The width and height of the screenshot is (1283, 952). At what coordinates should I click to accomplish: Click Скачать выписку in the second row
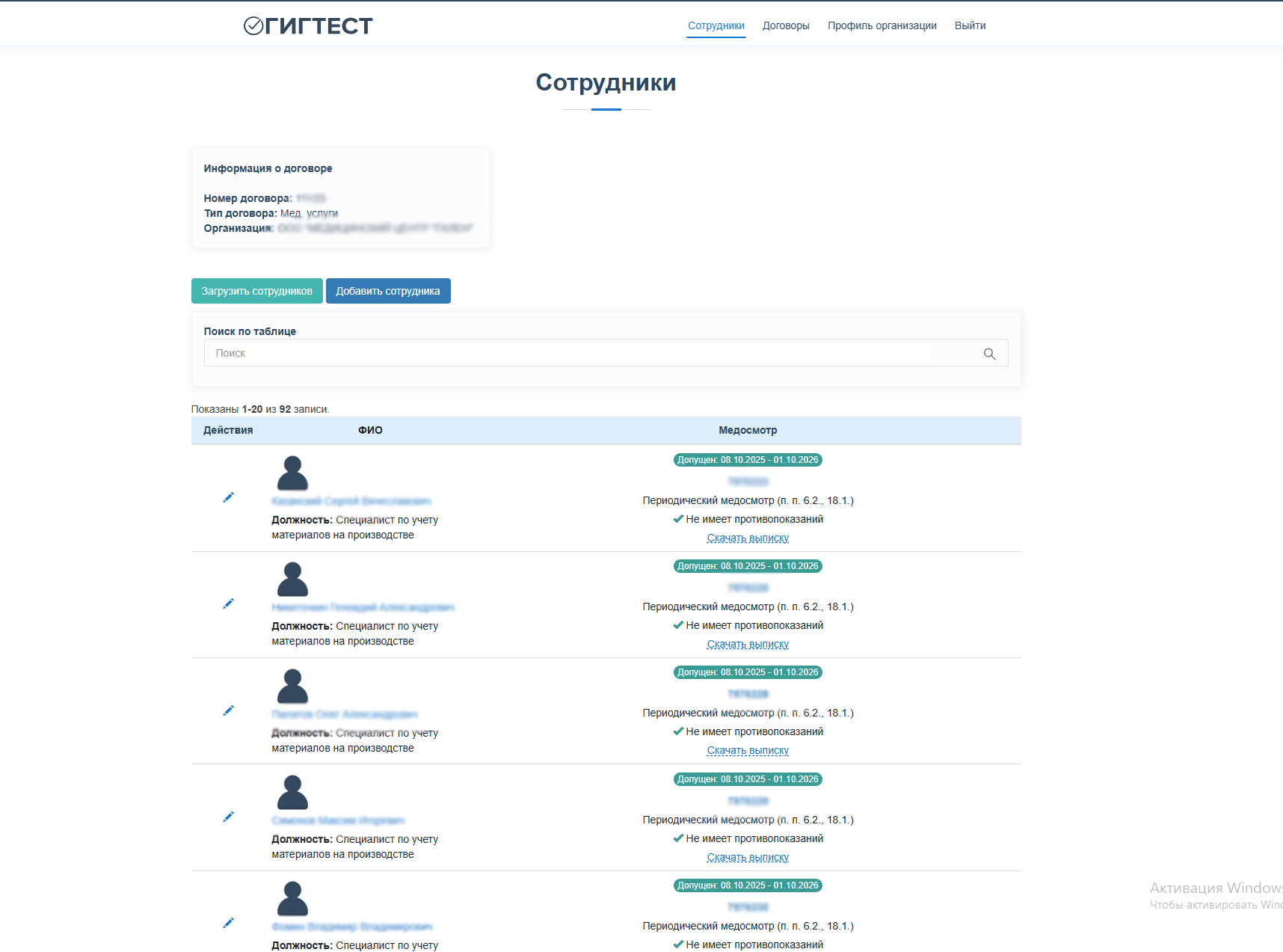748,644
